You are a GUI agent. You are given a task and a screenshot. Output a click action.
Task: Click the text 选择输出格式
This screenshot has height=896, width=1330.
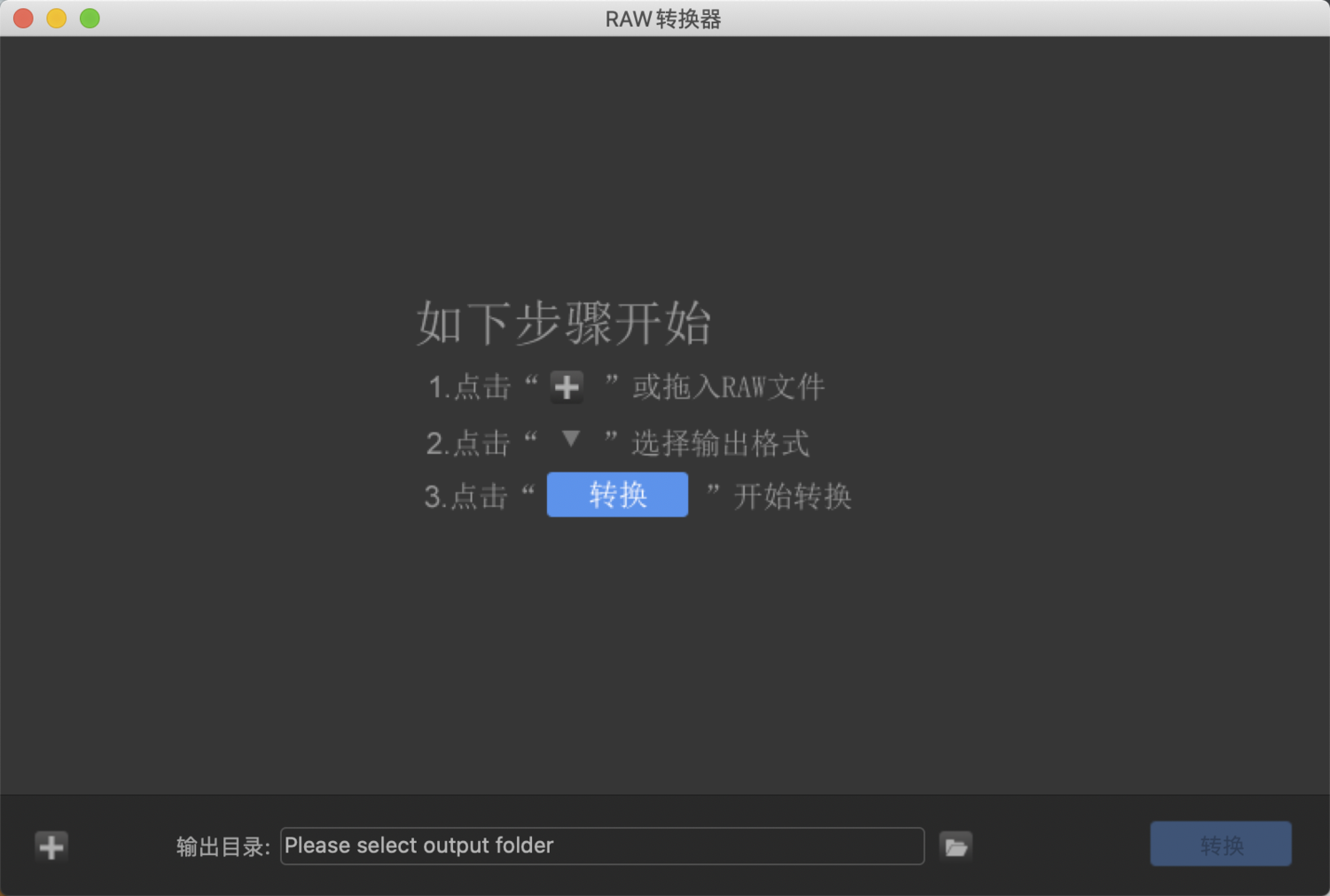[720, 443]
